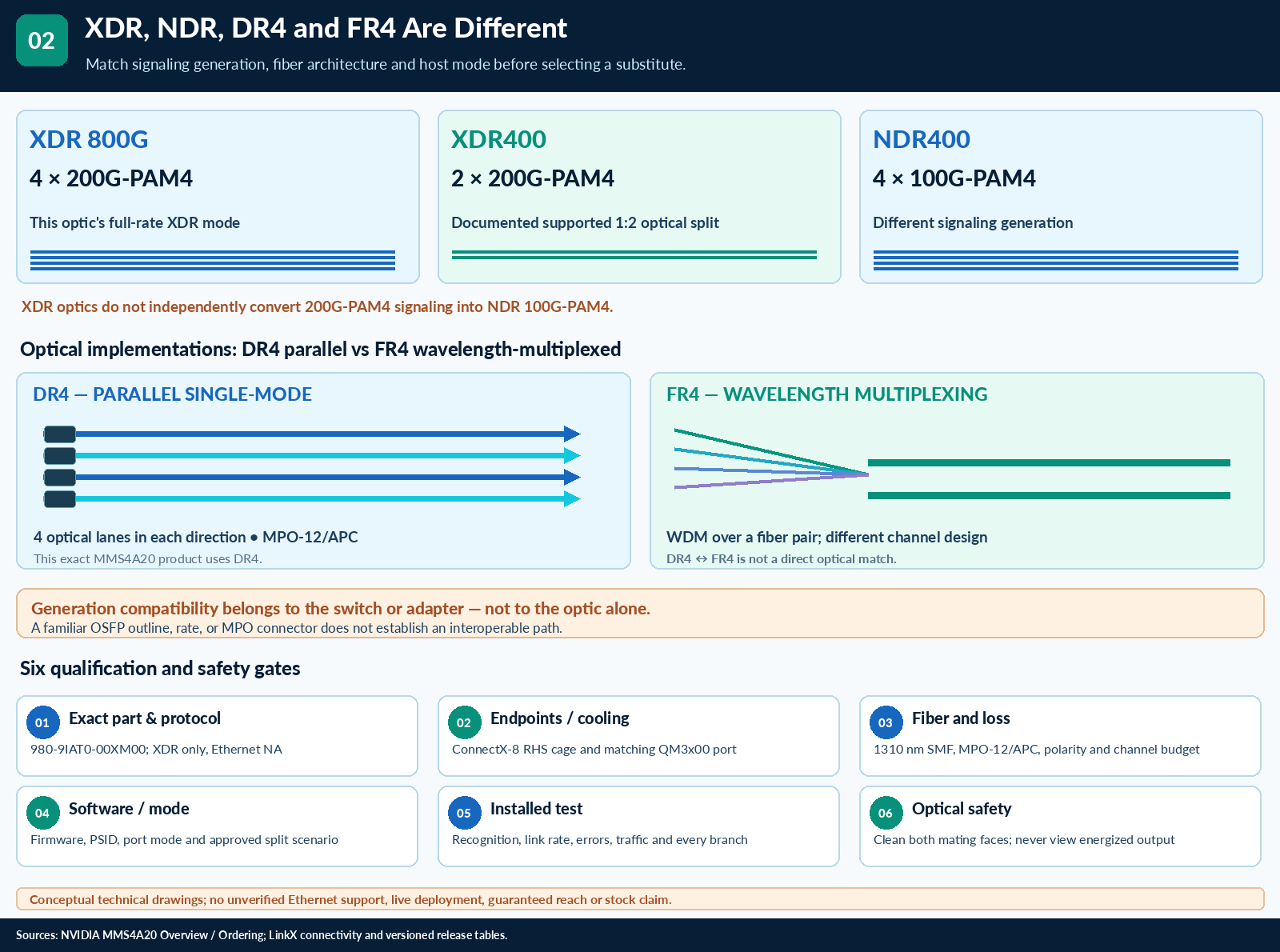This screenshot has width=1280, height=952.
Task: Click the DR4 — PARALLEL SINGLE-MODE title
Action: pyautogui.click(x=173, y=394)
